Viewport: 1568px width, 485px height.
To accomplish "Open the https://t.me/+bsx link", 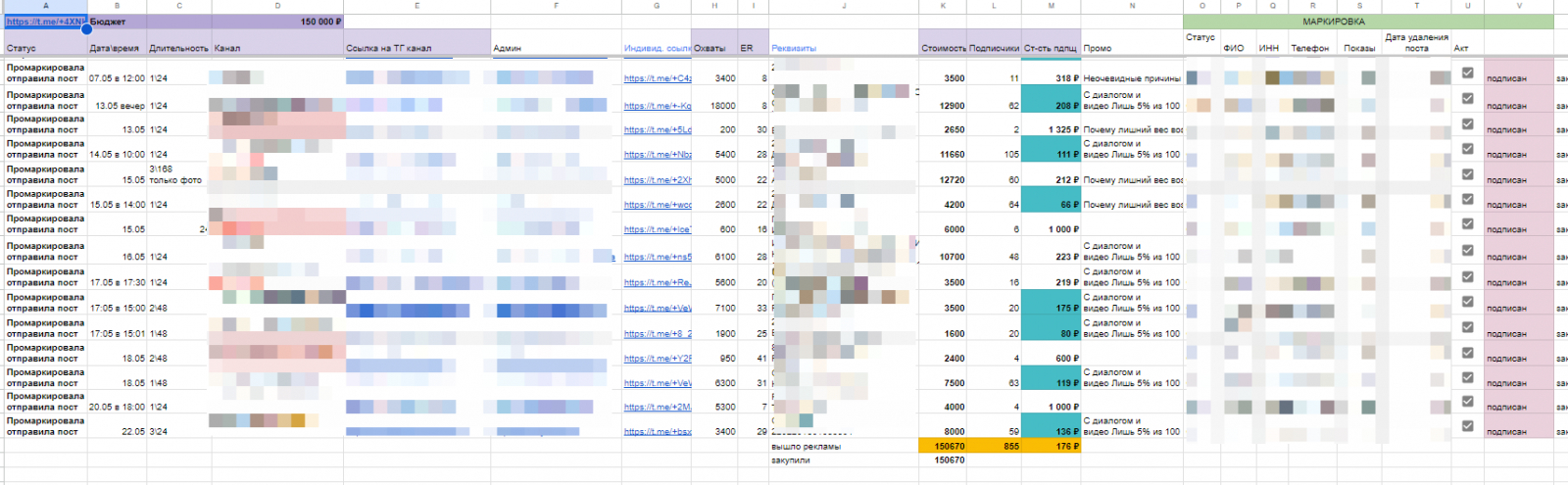I will pos(658,431).
